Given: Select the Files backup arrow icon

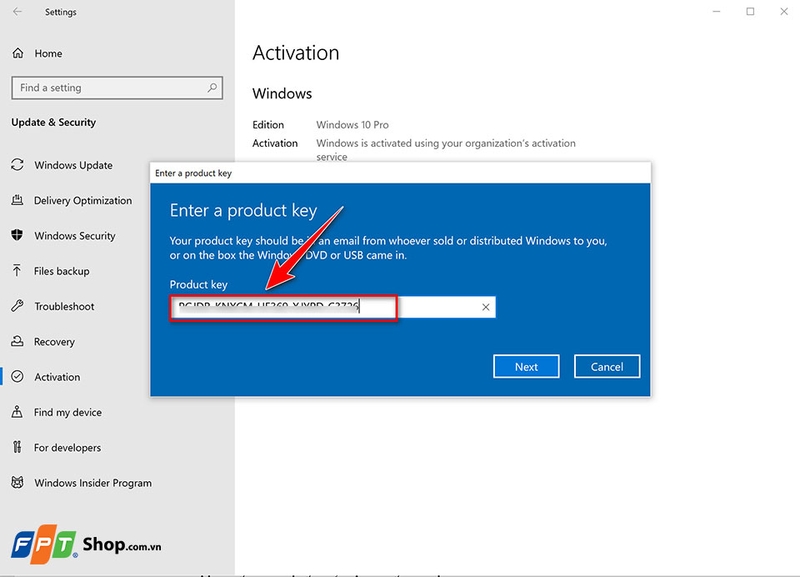Looking at the screenshot, I should 17,270.
